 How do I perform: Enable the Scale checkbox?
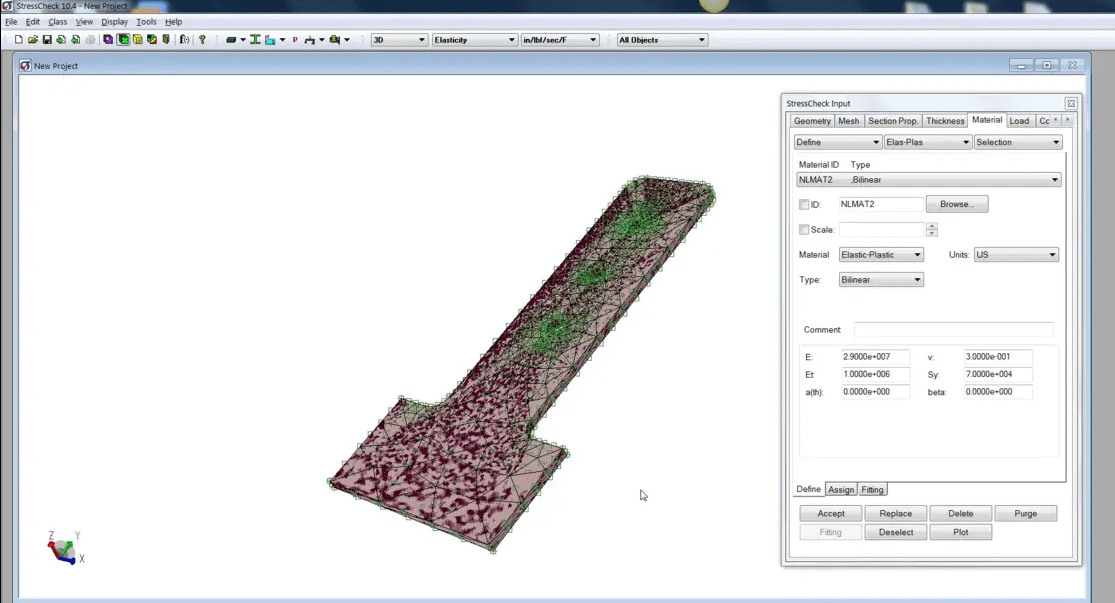804,229
